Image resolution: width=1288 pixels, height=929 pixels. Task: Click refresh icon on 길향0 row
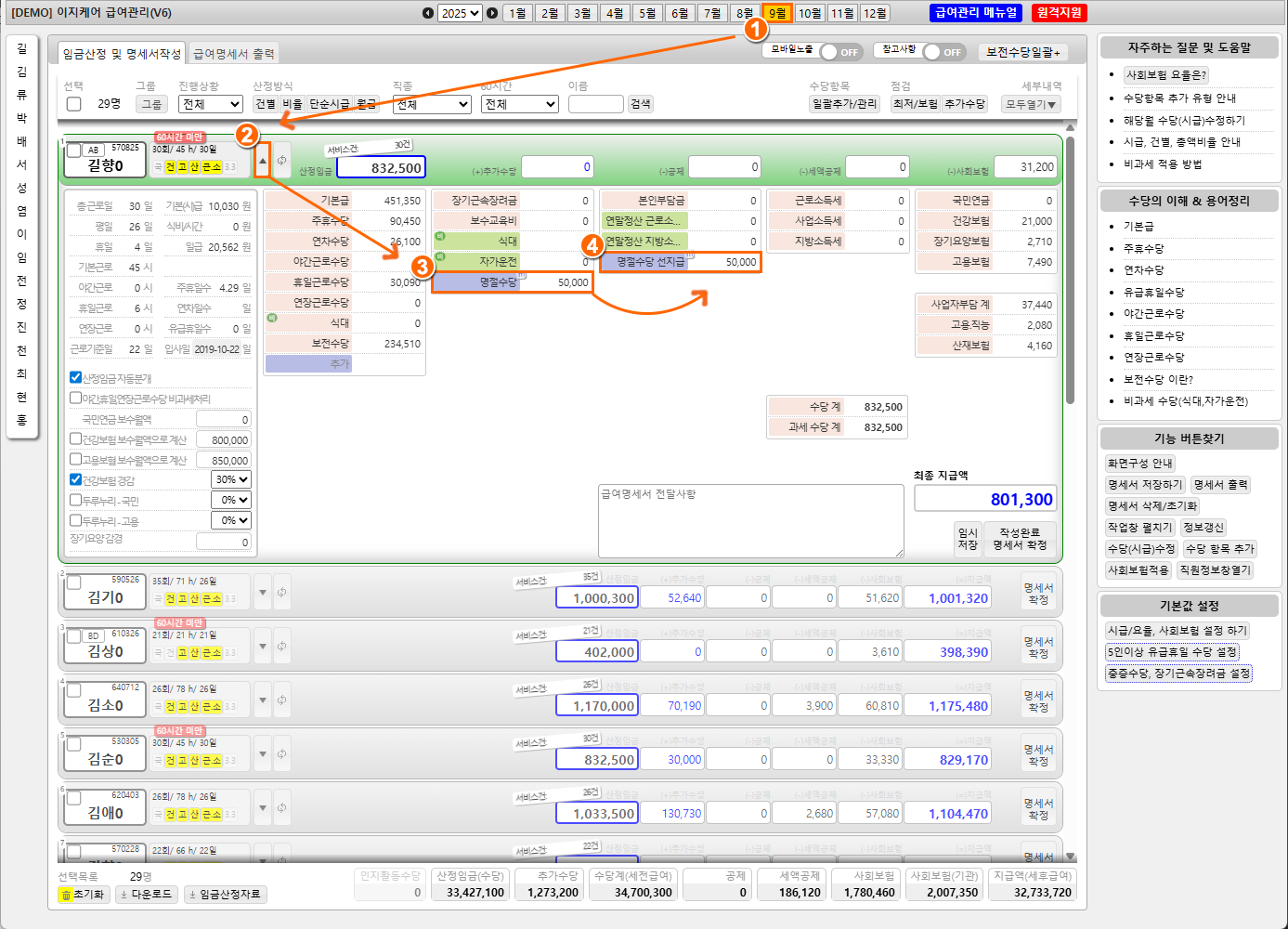click(x=281, y=161)
